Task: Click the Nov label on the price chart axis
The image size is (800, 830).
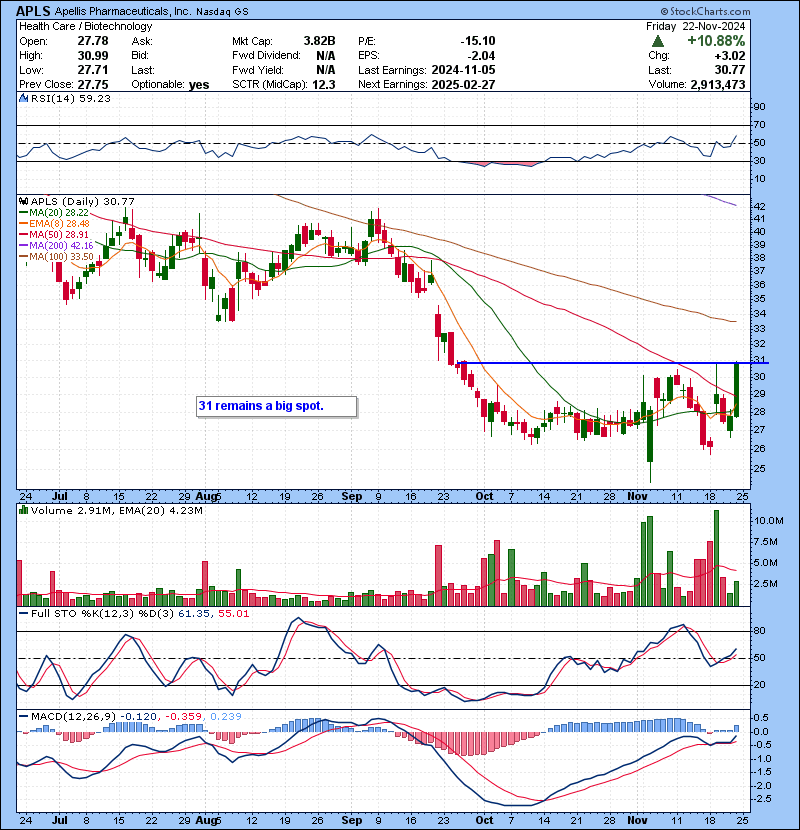Action: [637, 497]
